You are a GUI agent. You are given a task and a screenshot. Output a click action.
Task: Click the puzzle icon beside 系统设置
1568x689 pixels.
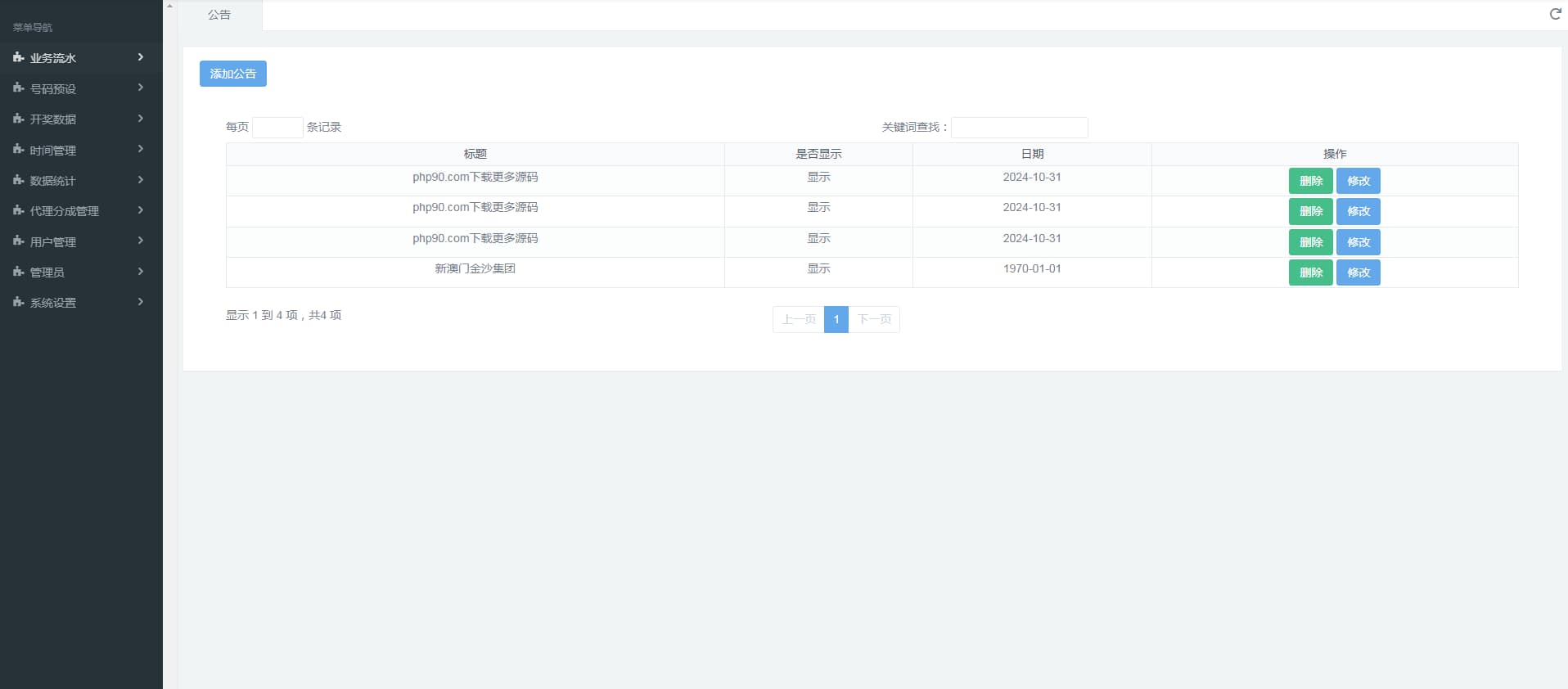coord(18,302)
